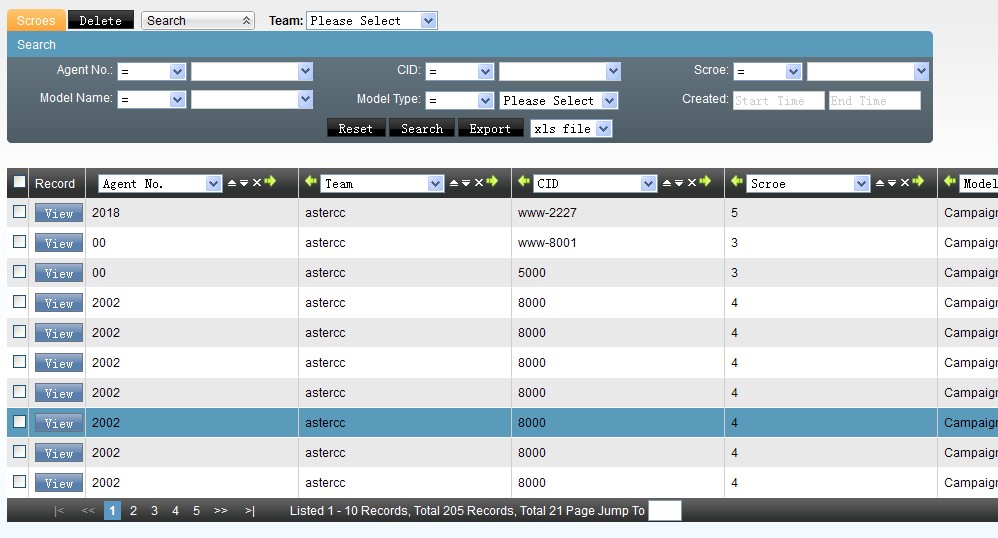View the record for CID 5000
Image resolution: width=998 pixels, height=538 pixels.
click(59, 273)
